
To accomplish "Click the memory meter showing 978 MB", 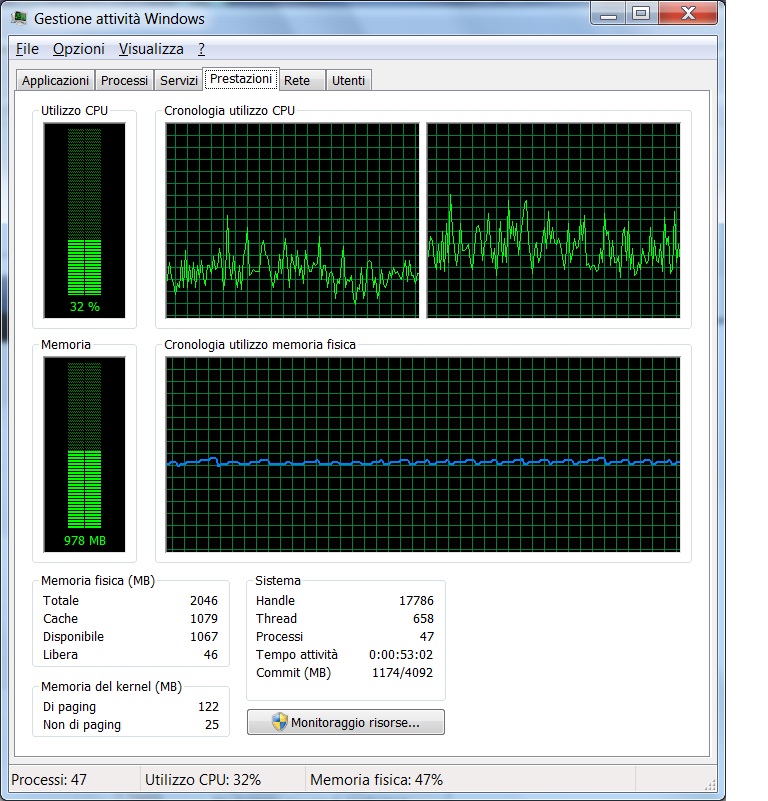I will click(x=84, y=454).
